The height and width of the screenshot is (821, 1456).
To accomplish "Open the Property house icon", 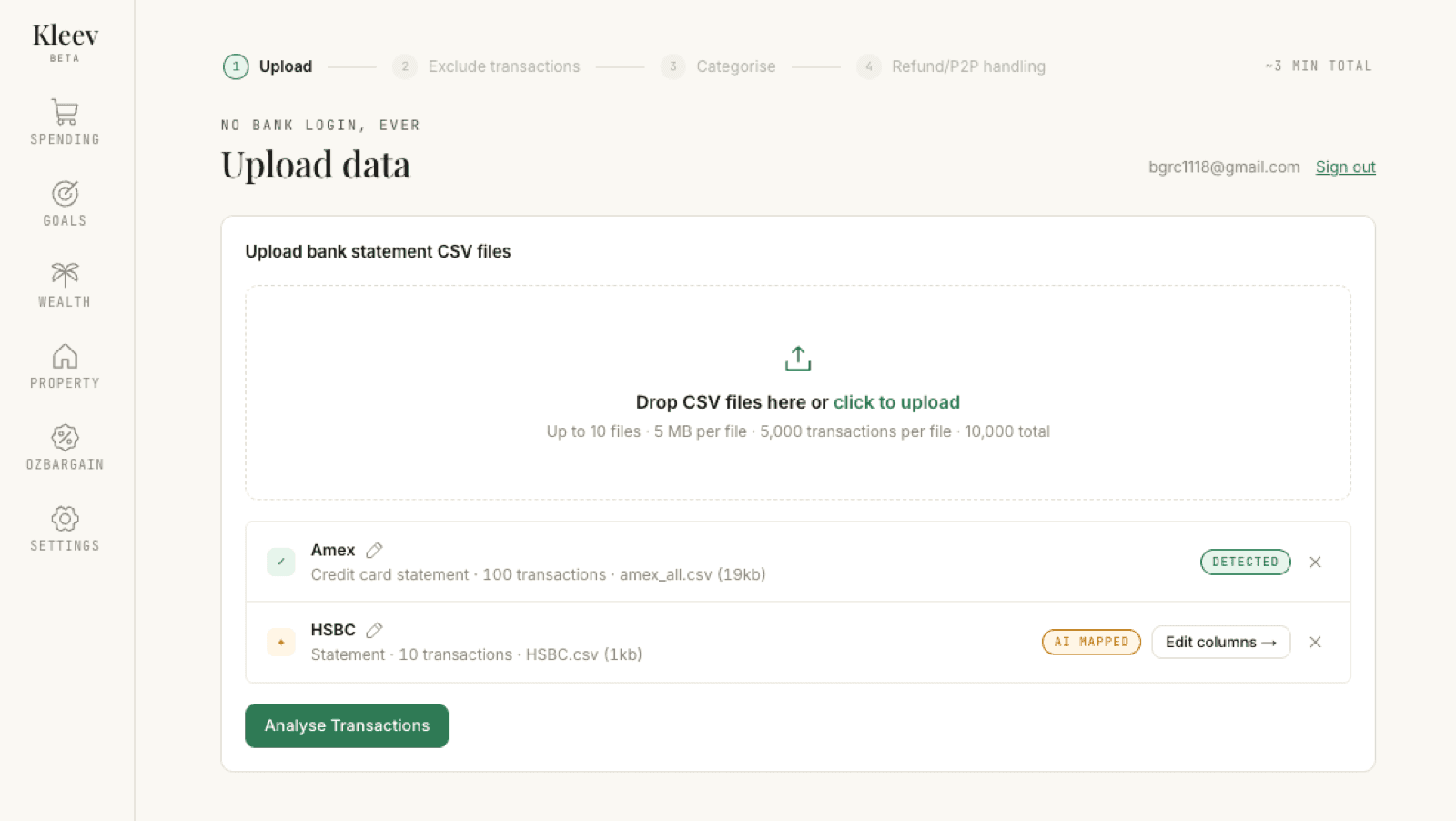I will tap(65, 356).
